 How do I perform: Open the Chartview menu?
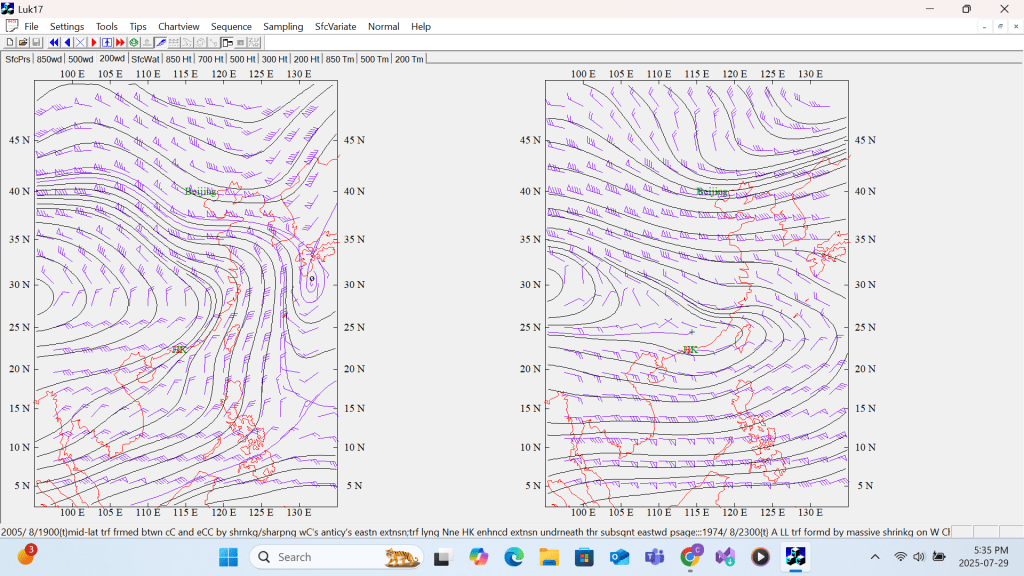click(178, 26)
